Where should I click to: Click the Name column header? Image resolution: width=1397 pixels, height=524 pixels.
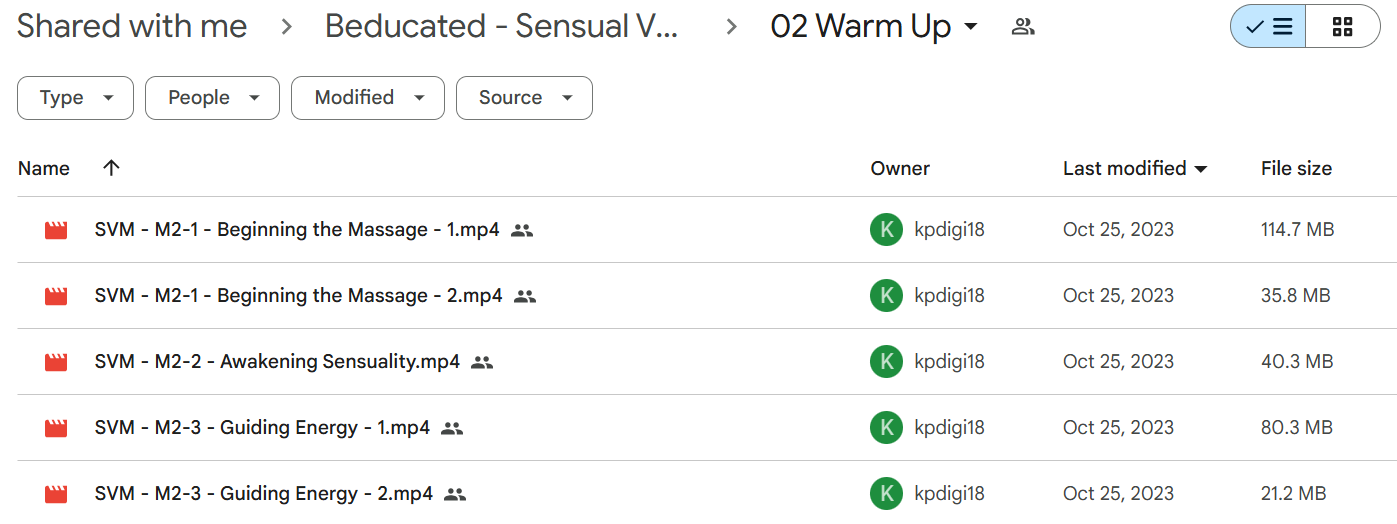pyautogui.click(x=44, y=168)
